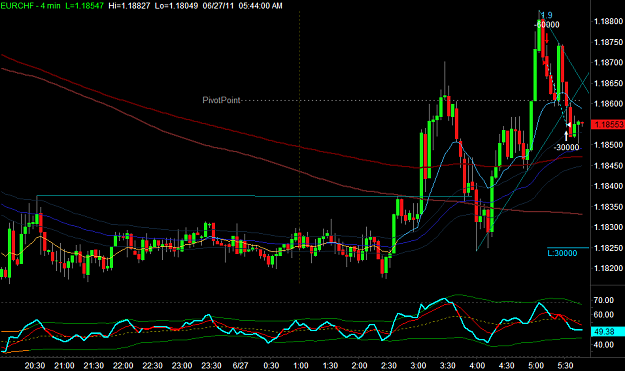Click the 20:30 time axis label

coord(35,365)
